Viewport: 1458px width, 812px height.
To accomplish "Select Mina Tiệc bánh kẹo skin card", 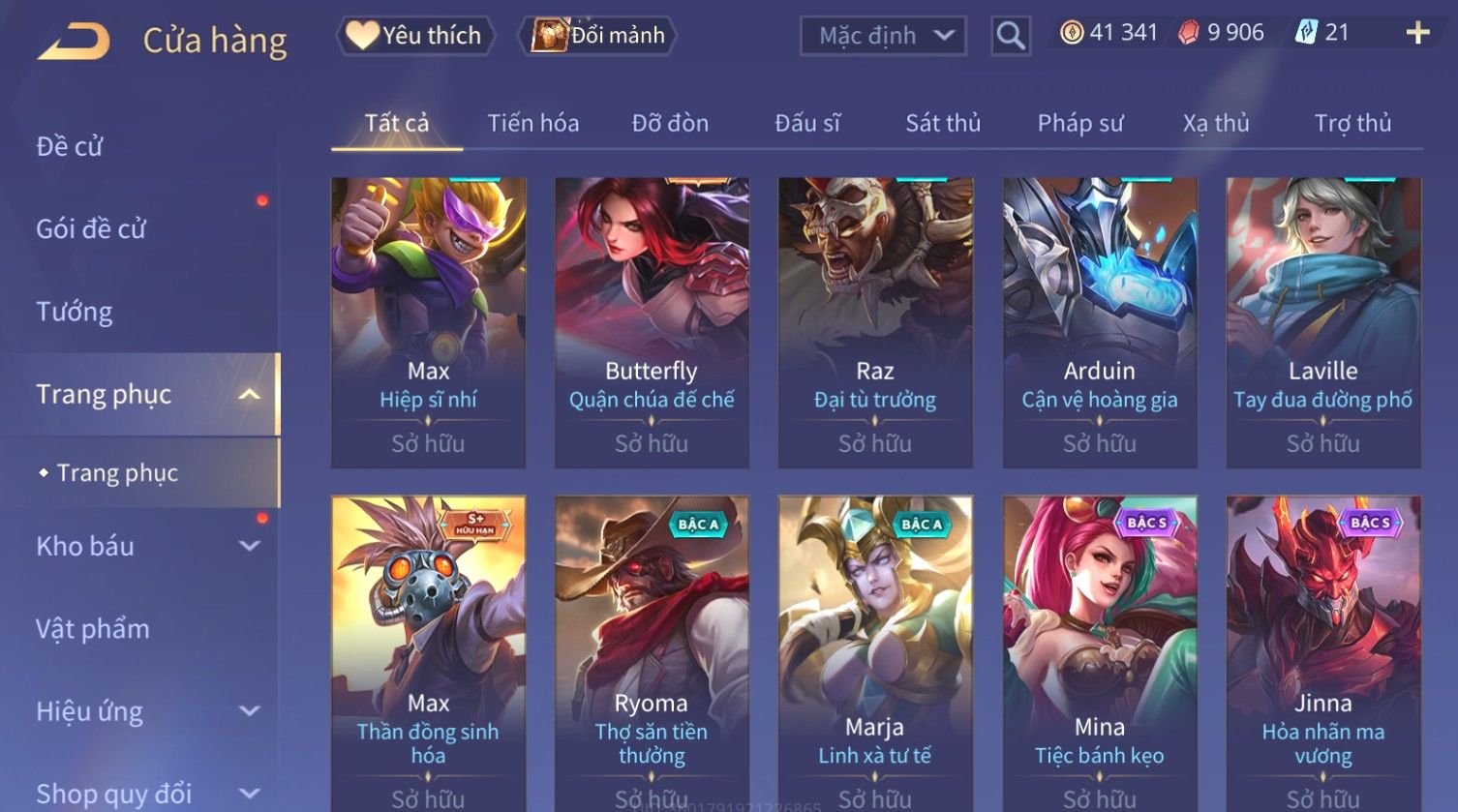I will point(1100,653).
